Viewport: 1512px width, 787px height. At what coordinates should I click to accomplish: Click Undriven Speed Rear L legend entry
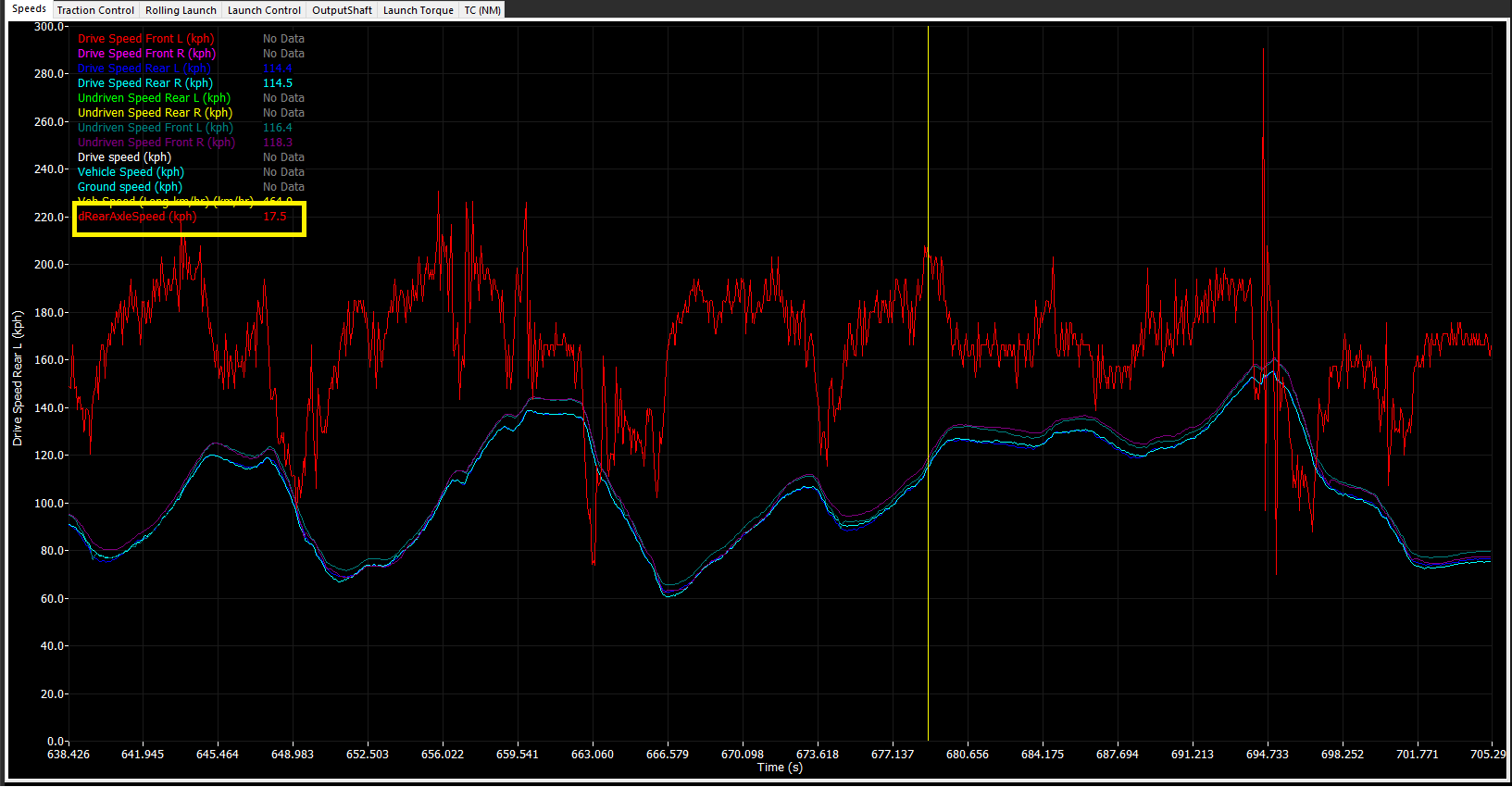coord(154,98)
